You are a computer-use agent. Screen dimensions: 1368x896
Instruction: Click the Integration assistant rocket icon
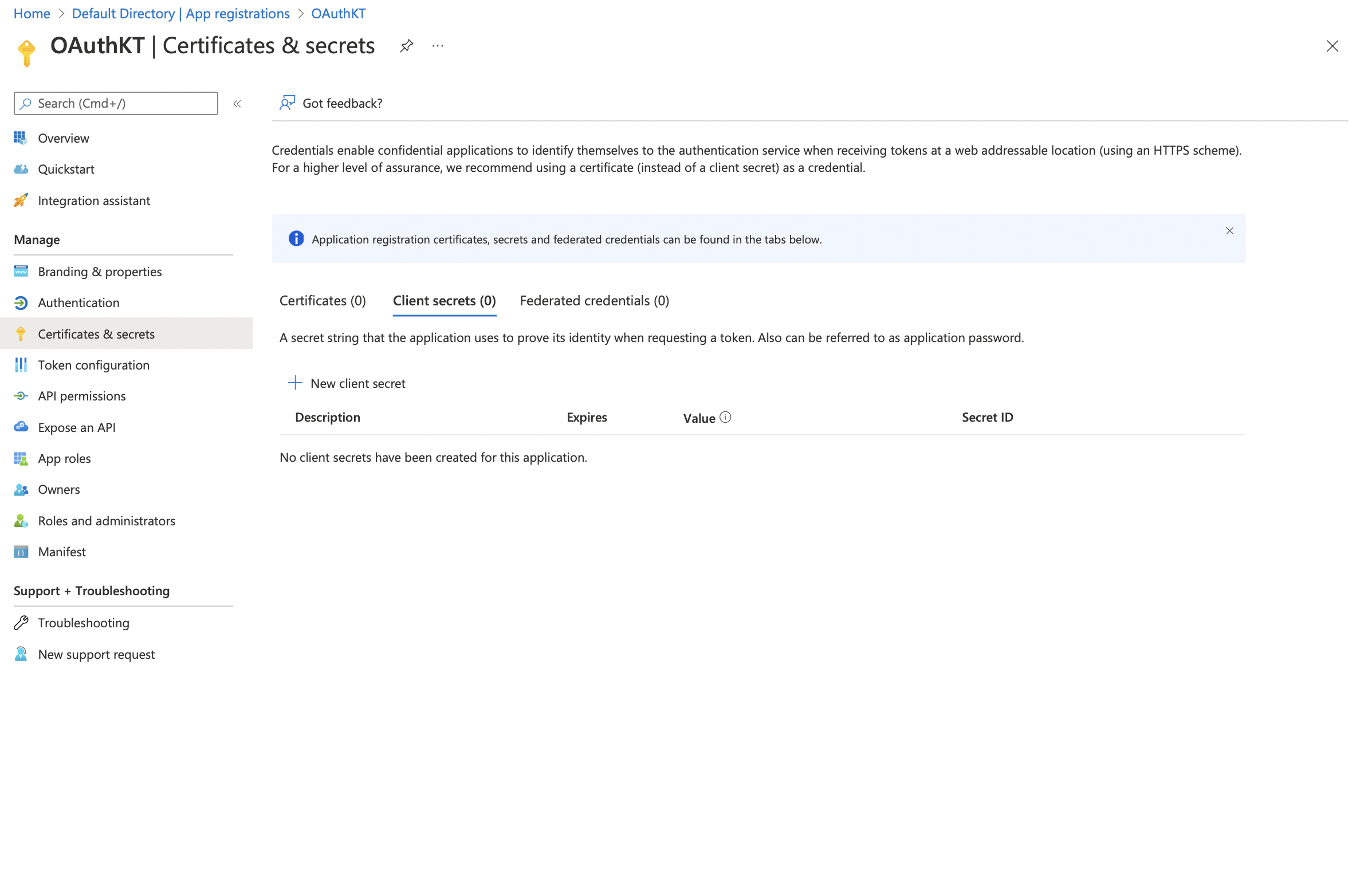21,200
